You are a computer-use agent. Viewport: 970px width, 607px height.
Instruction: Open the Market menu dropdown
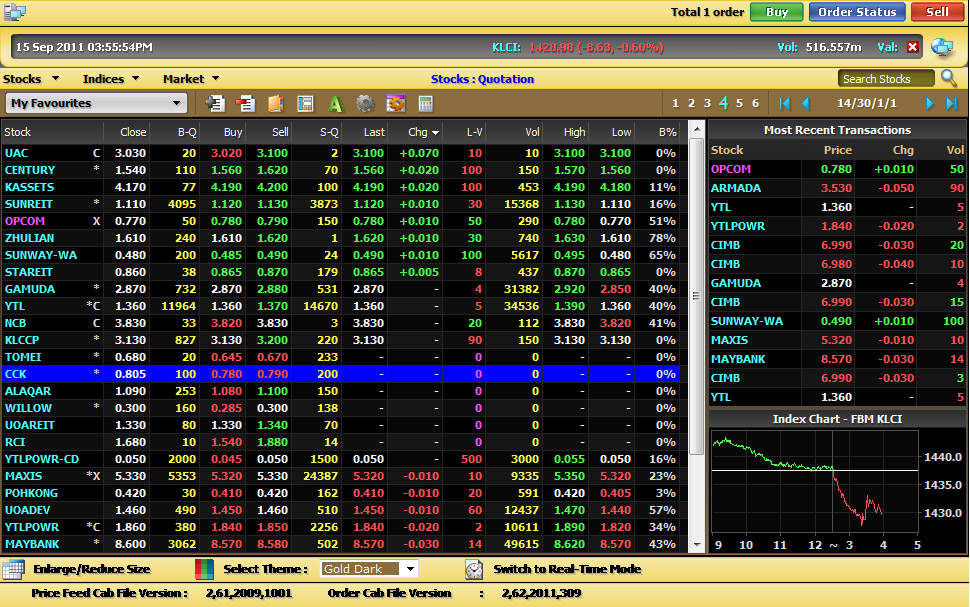(x=191, y=79)
